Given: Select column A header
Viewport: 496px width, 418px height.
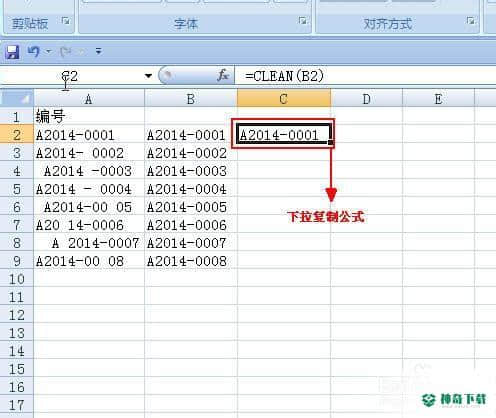Looking at the screenshot, I should pos(89,99).
